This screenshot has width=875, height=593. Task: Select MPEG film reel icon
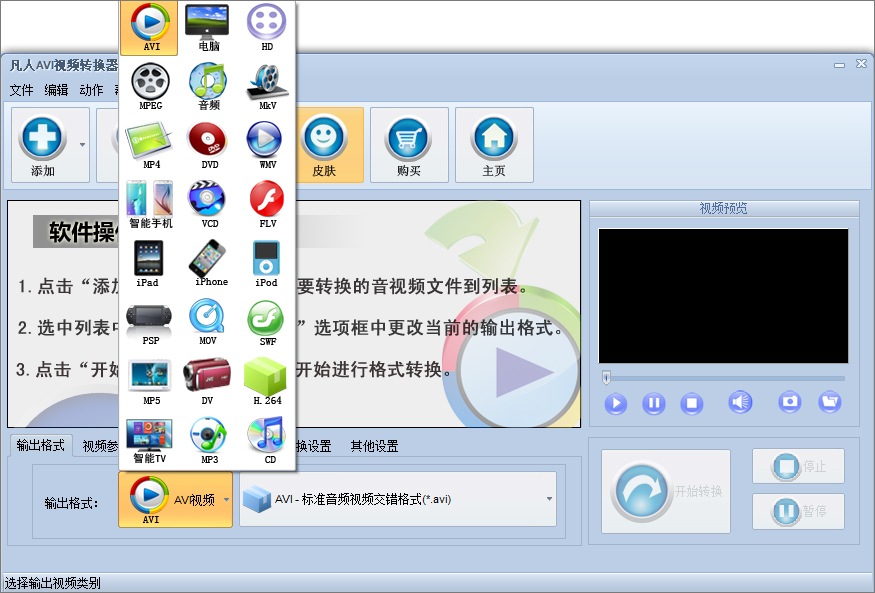[x=151, y=86]
